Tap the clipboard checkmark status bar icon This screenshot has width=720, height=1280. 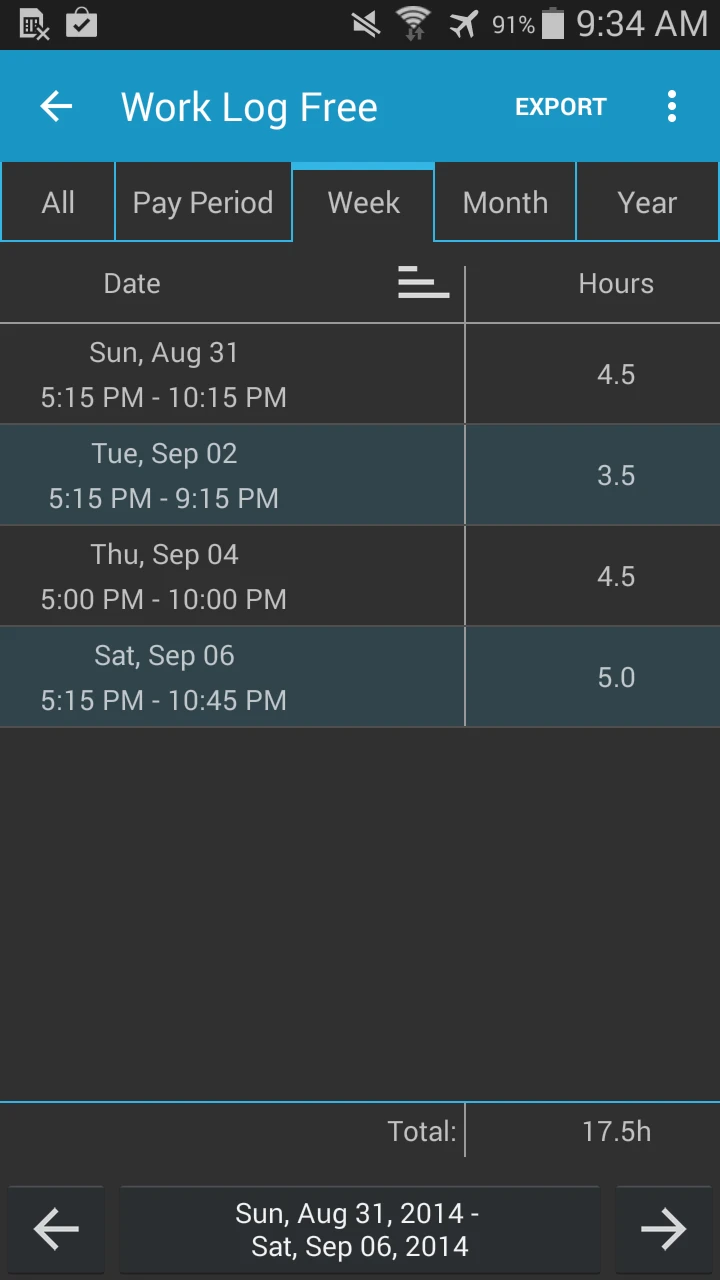[82, 24]
